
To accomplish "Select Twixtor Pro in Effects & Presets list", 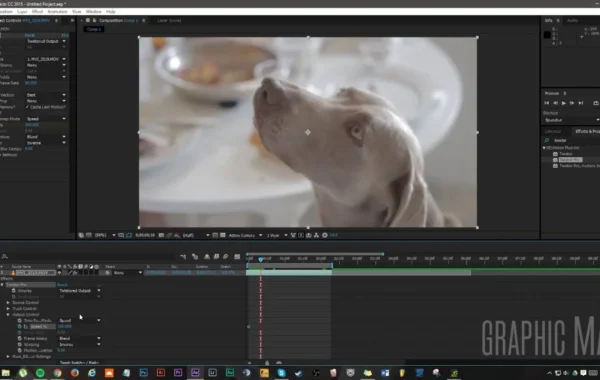I will coord(570,160).
